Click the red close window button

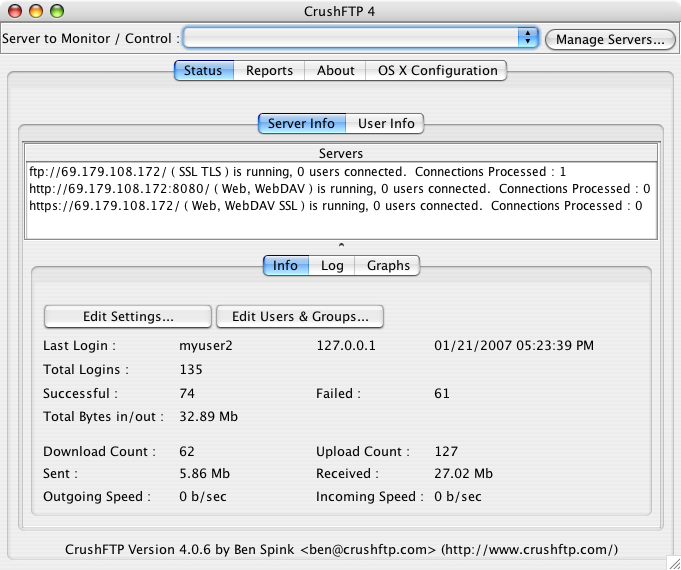[x=14, y=11]
